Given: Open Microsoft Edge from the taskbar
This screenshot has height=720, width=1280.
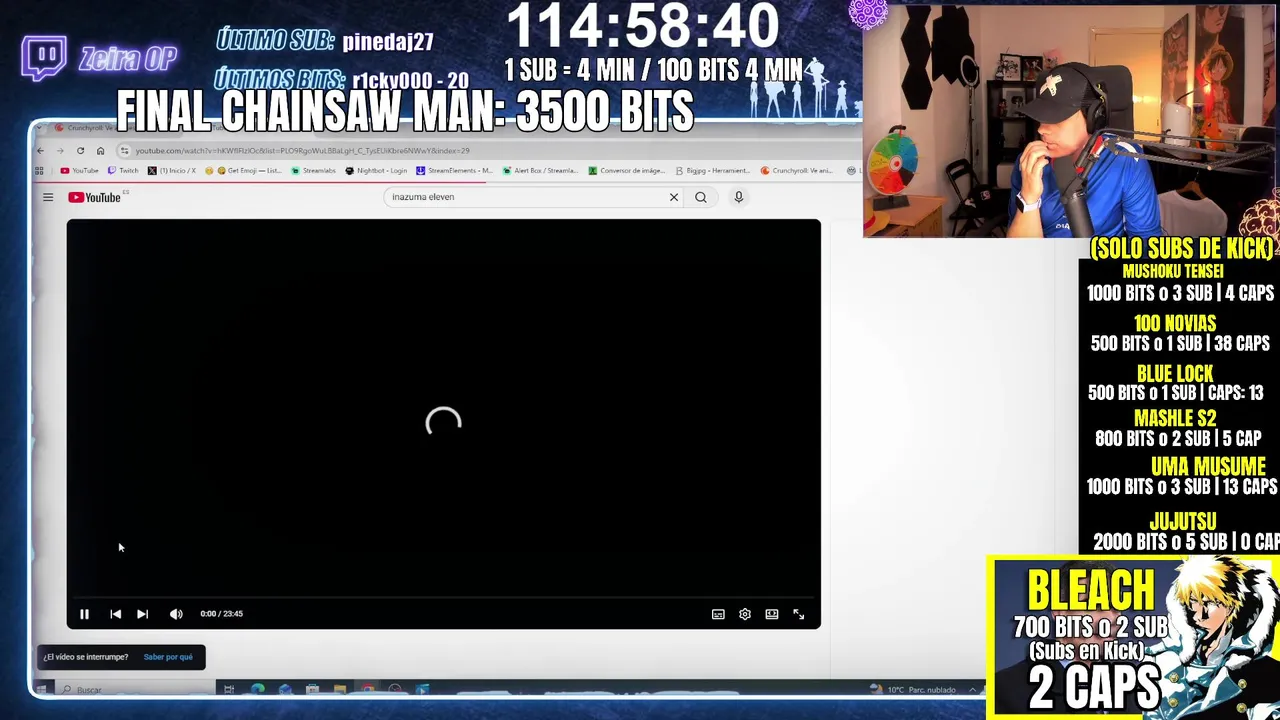Looking at the screenshot, I should [258, 690].
